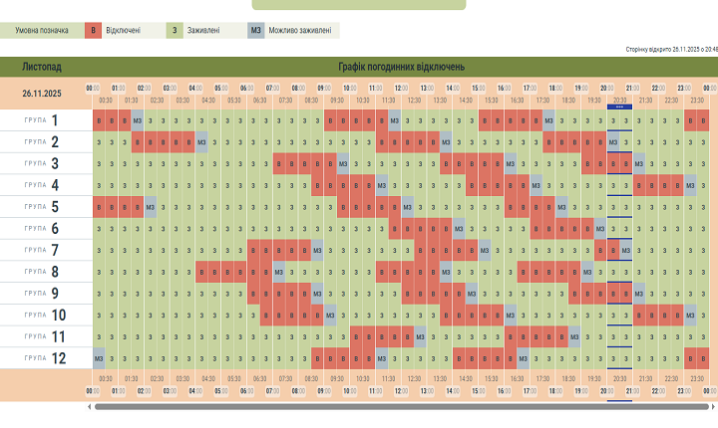
Task: Click the Листопад month header
Action: [x=43, y=66]
